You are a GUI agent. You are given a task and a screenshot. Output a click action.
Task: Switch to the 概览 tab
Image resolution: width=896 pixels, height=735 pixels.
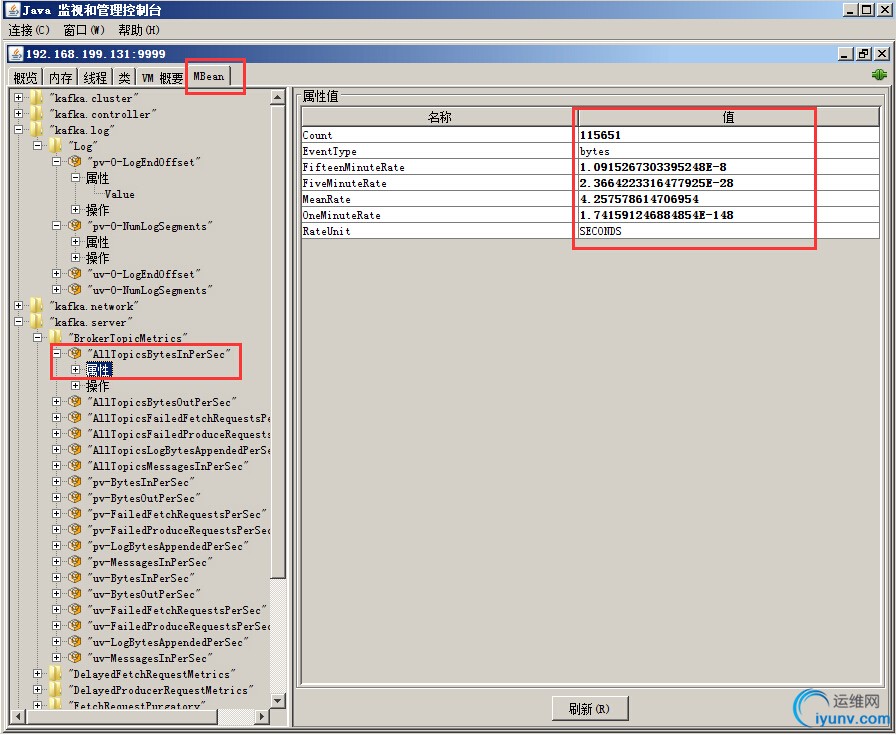point(26,77)
